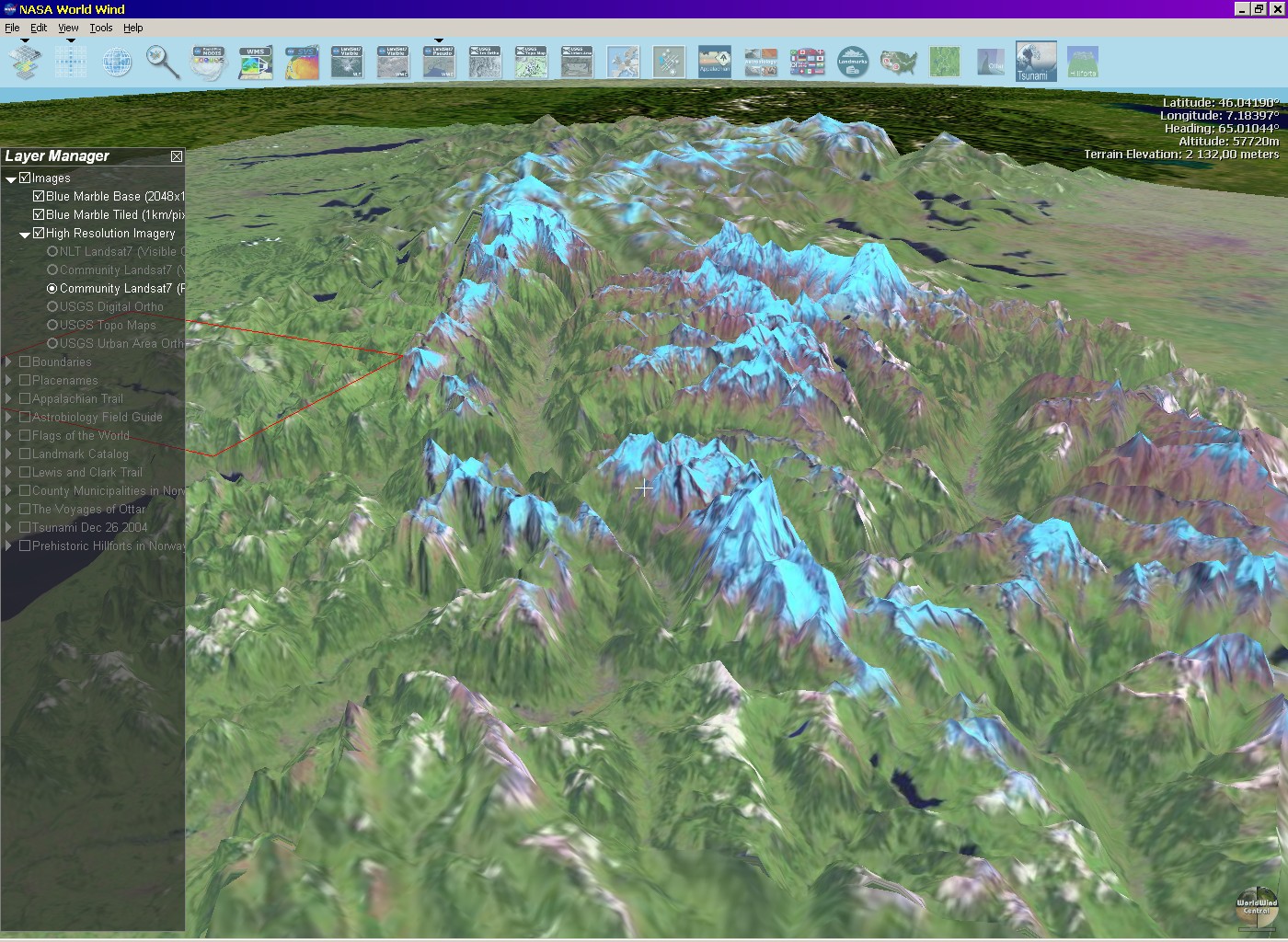Open the Edit menu
This screenshot has height=942, width=1288.
click(39, 28)
